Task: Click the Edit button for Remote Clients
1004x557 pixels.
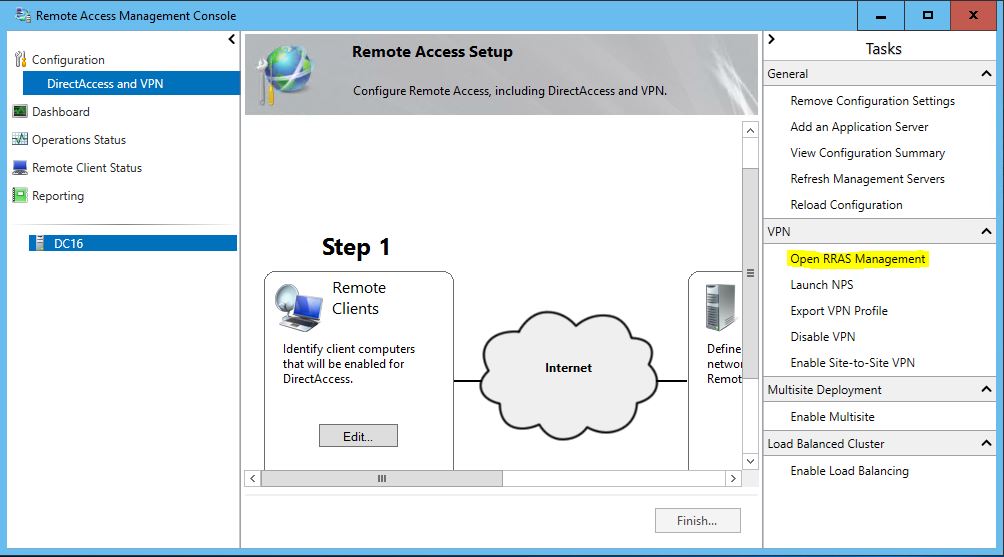Action: [x=358, y=436]
